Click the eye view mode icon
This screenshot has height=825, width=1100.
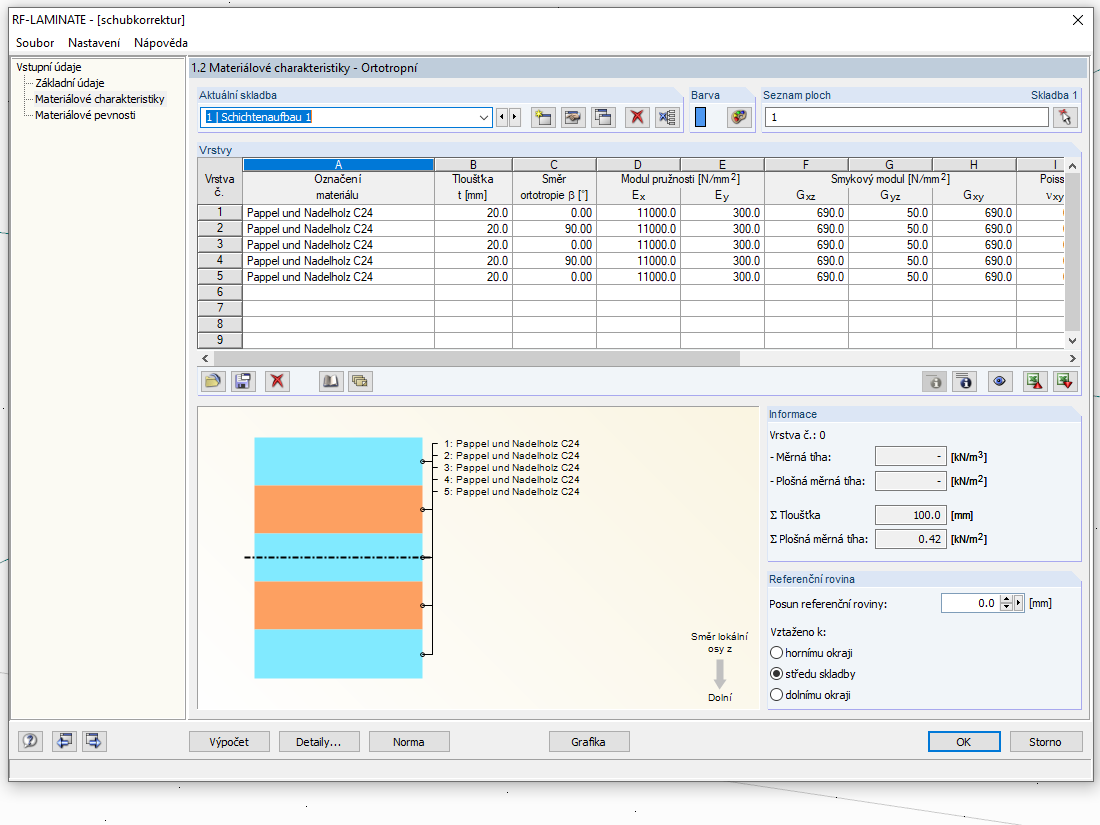tap(998, 381)
